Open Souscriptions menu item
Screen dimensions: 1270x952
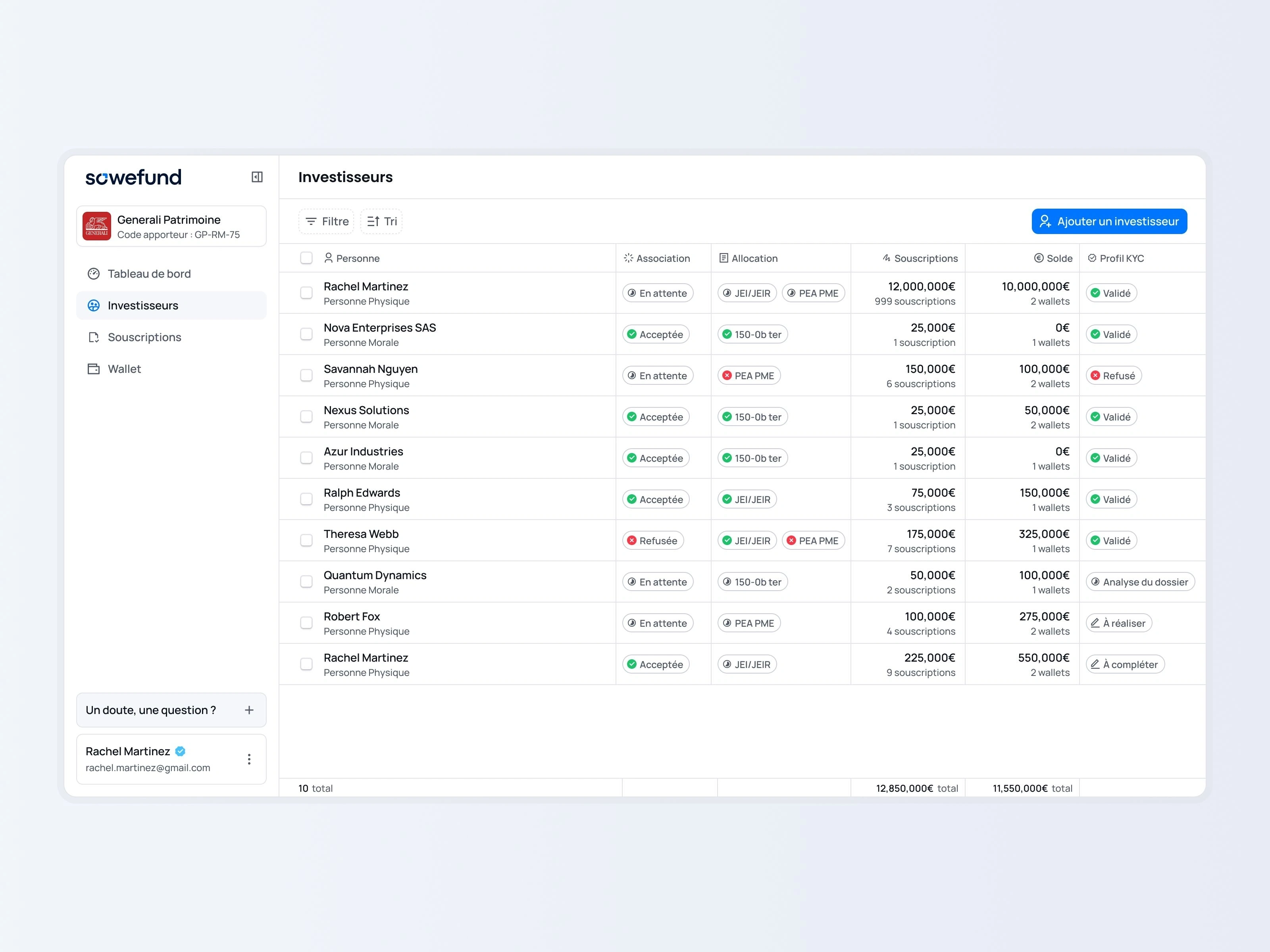pyautogui.click(x=144, y=338)
